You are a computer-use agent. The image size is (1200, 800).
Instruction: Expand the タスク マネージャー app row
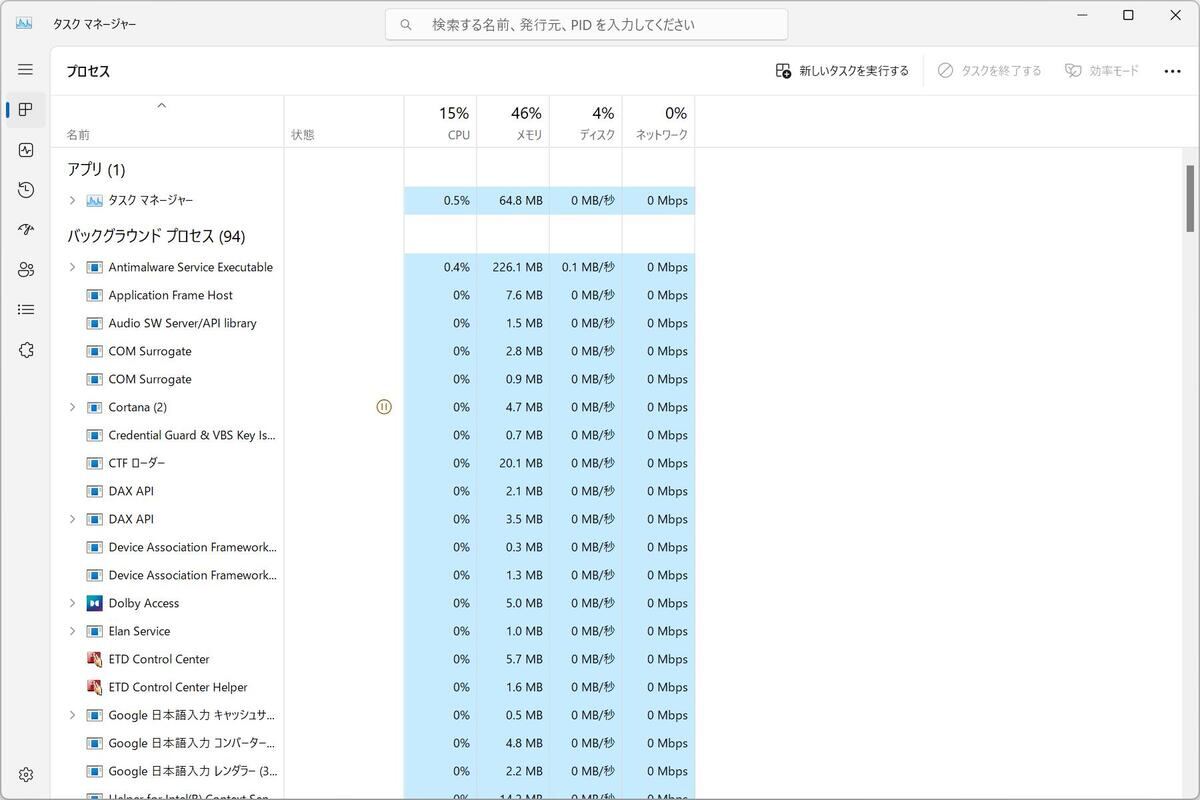[72, 200]
